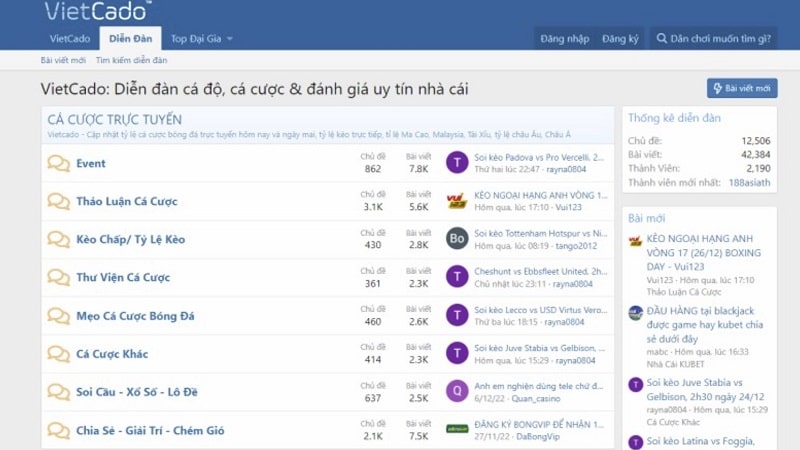Open the Chia Sẻ - Giải Trí - Chém Gió forum
Screen dimensions: 800x450
click(150, 430)
